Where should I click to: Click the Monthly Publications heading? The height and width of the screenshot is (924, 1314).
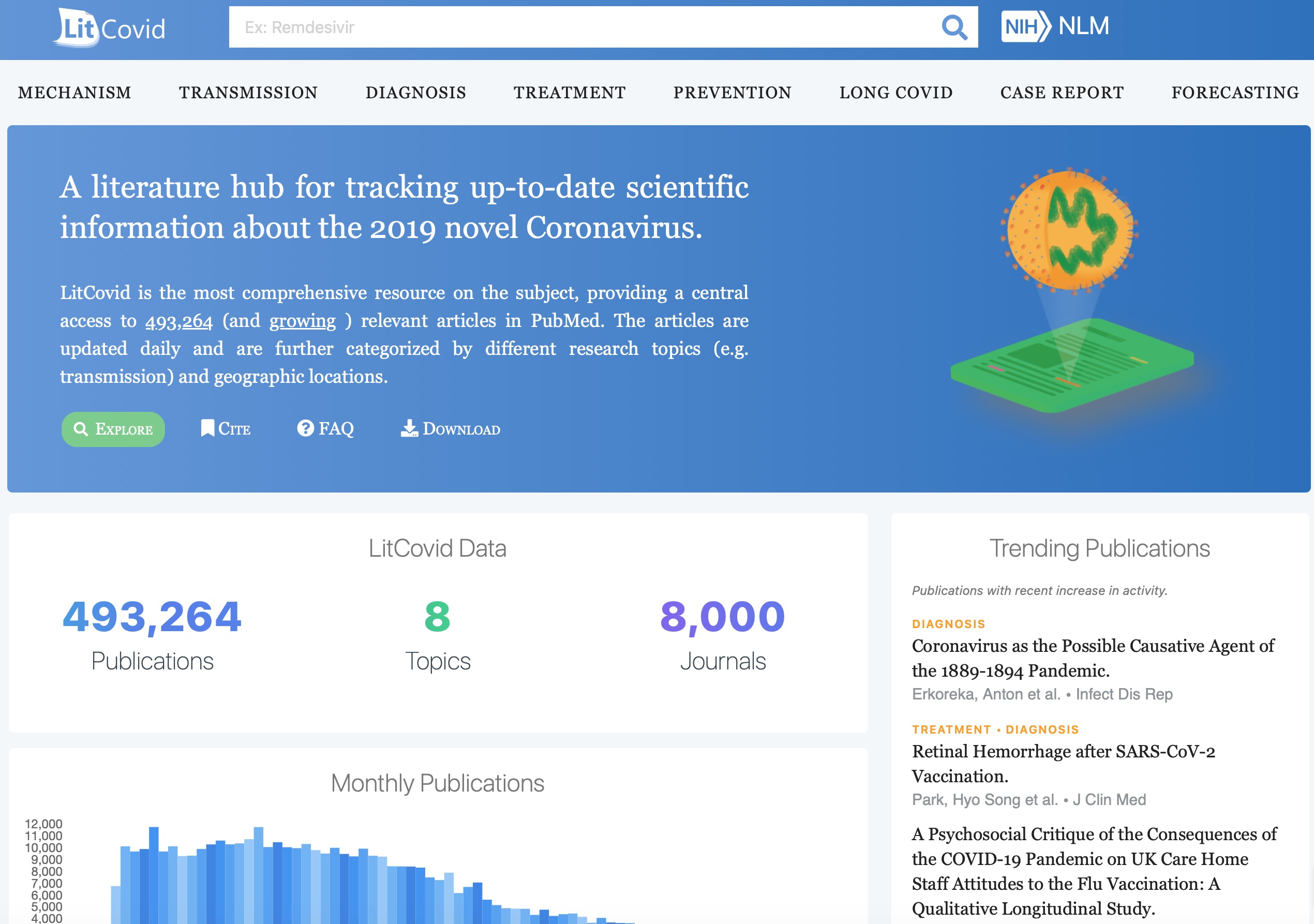[x=437, y=783]
